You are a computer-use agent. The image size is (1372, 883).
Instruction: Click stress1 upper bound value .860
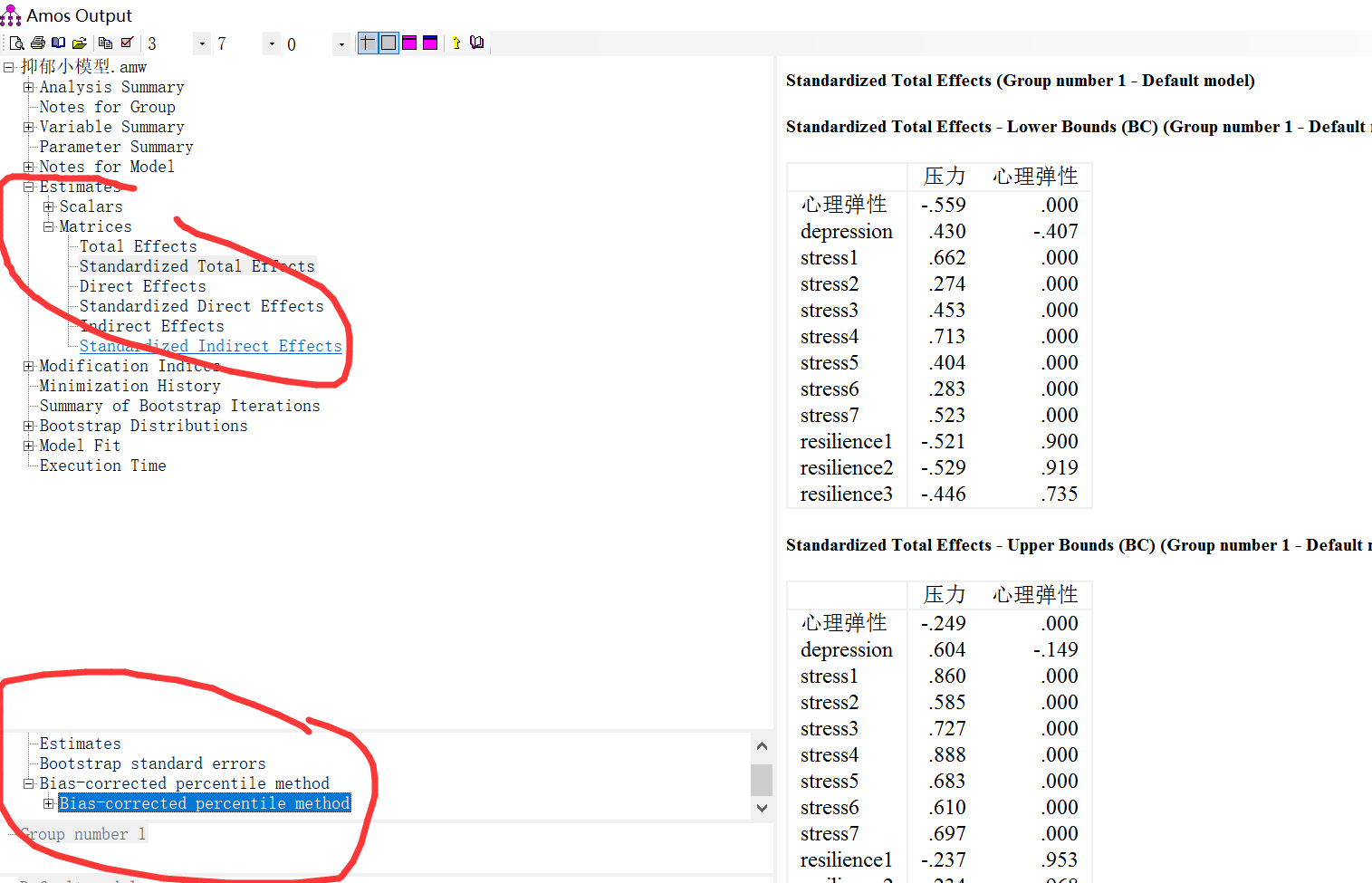click(x=947, y=676)
